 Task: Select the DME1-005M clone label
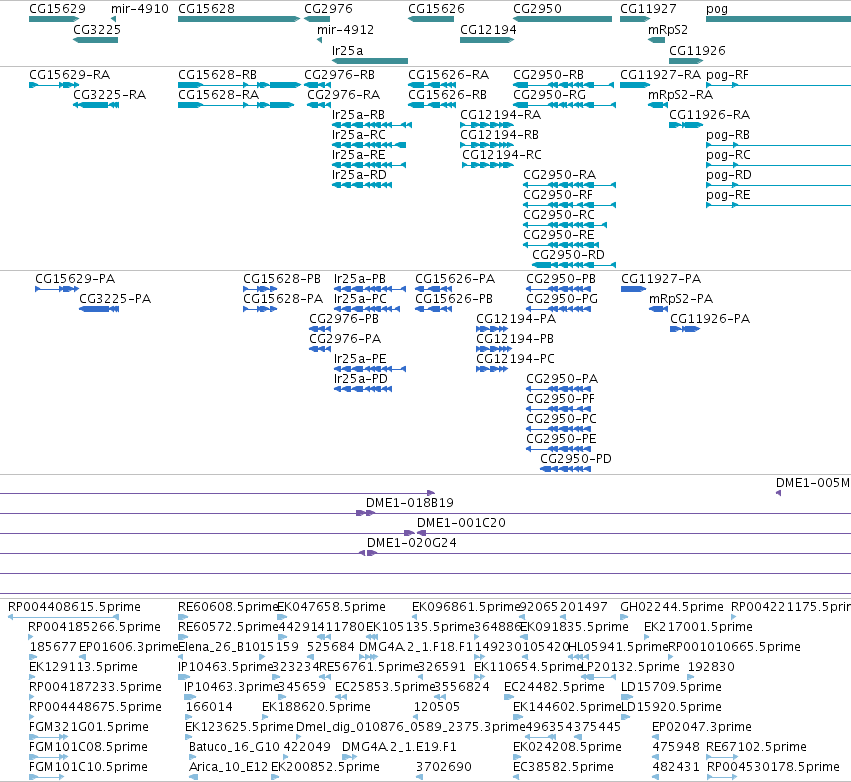pos(812,482)
